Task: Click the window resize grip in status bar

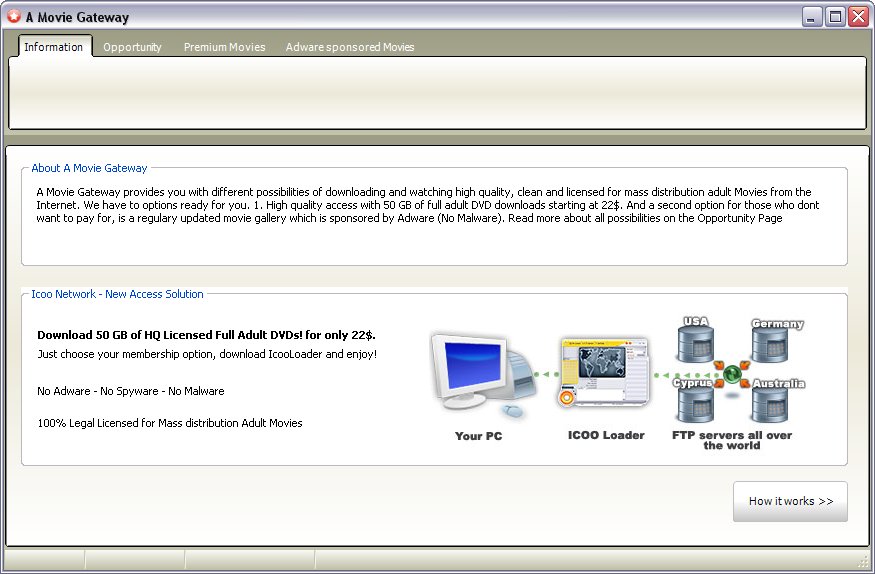Action: [863, 561]
